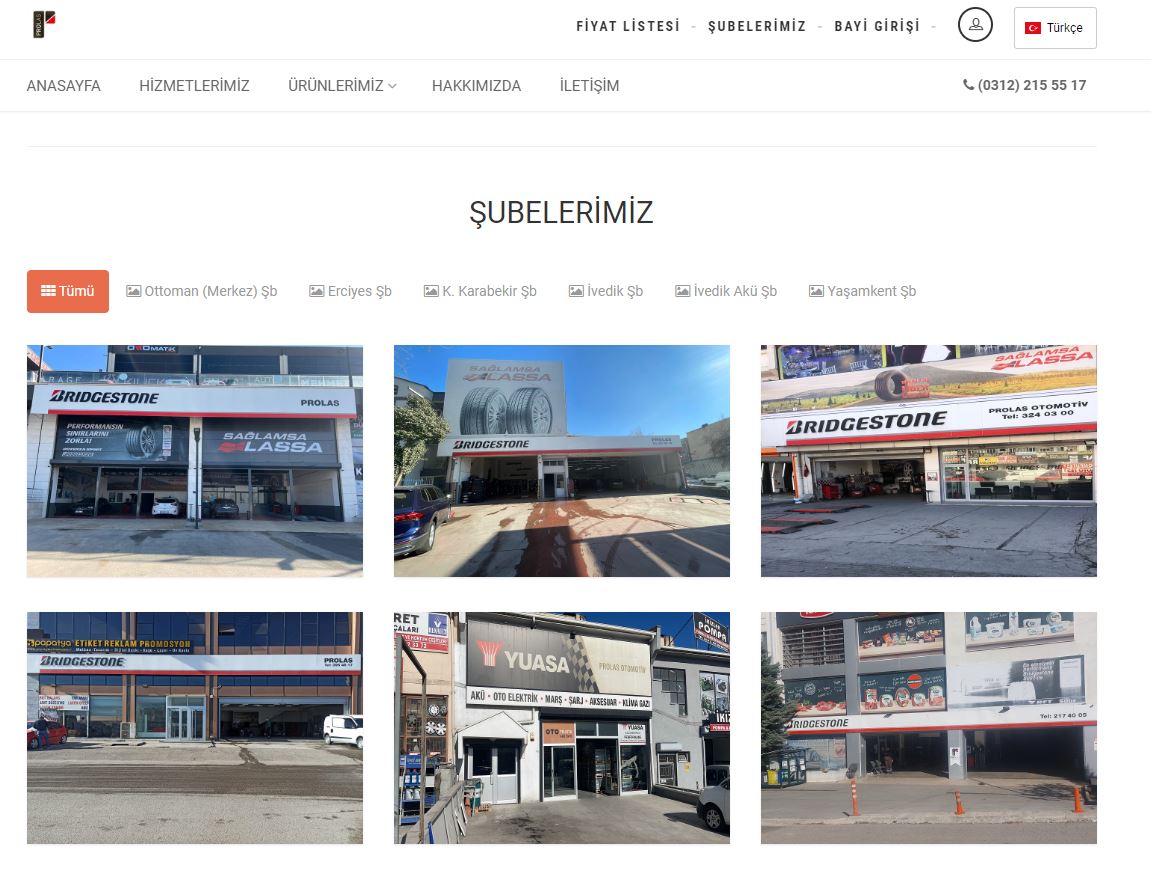This screenshot has width=1151, height=876.
Task: Show the K. Karabekir Şb branch filter
Action: (480, 291)
